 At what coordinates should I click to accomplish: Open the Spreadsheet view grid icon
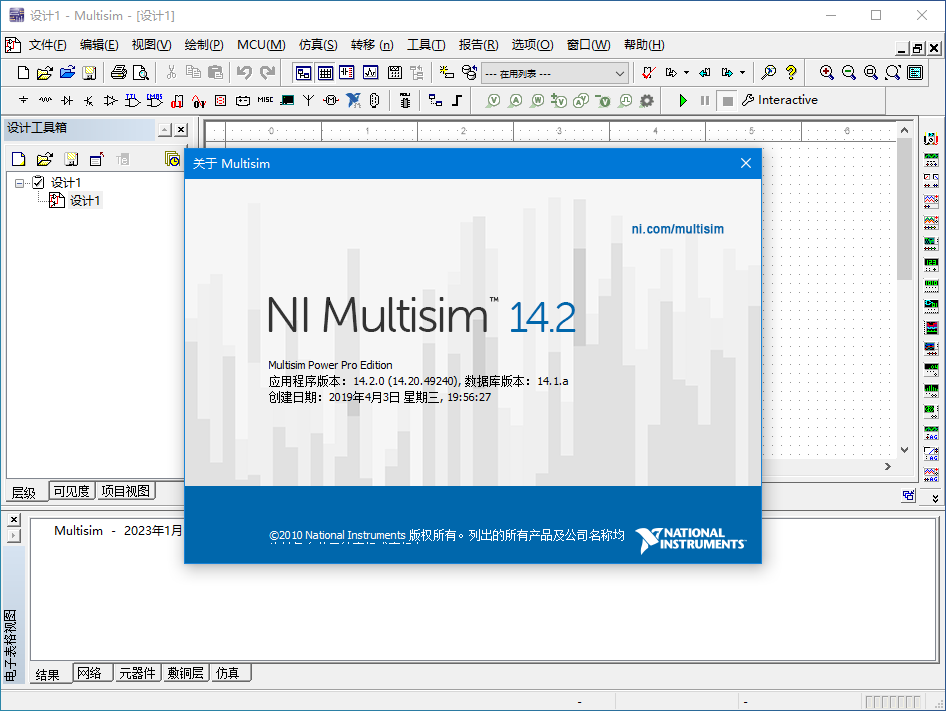point(325,73)
